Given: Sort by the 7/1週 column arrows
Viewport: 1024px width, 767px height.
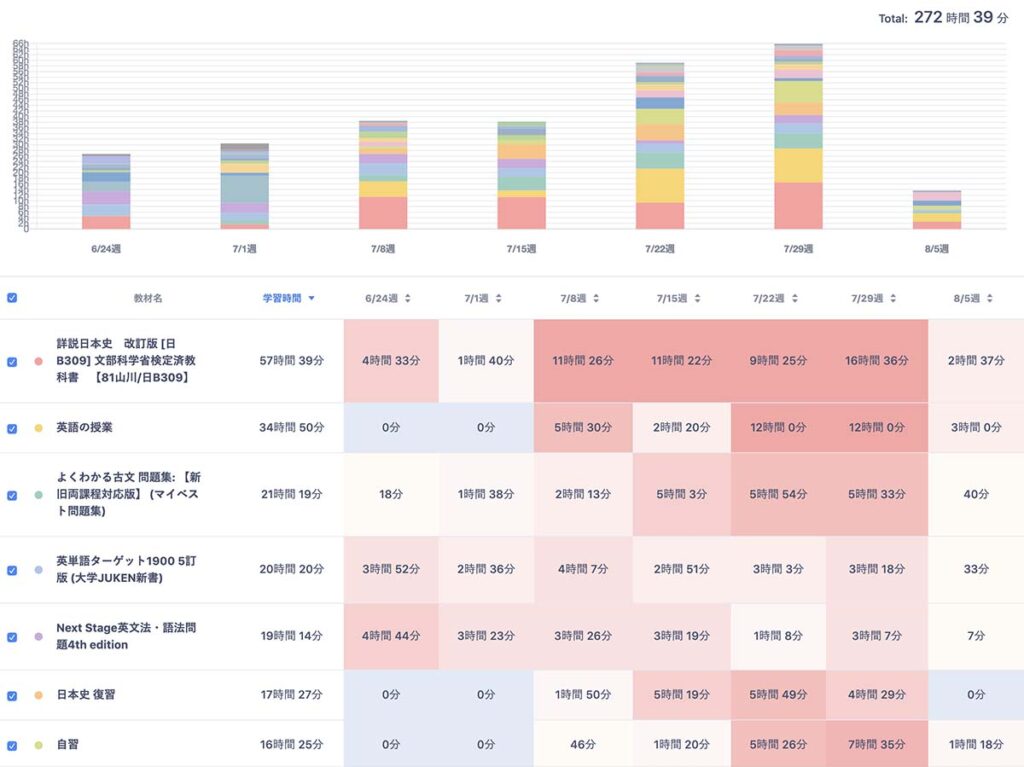Looking at the screenshot, I should 499,298.
